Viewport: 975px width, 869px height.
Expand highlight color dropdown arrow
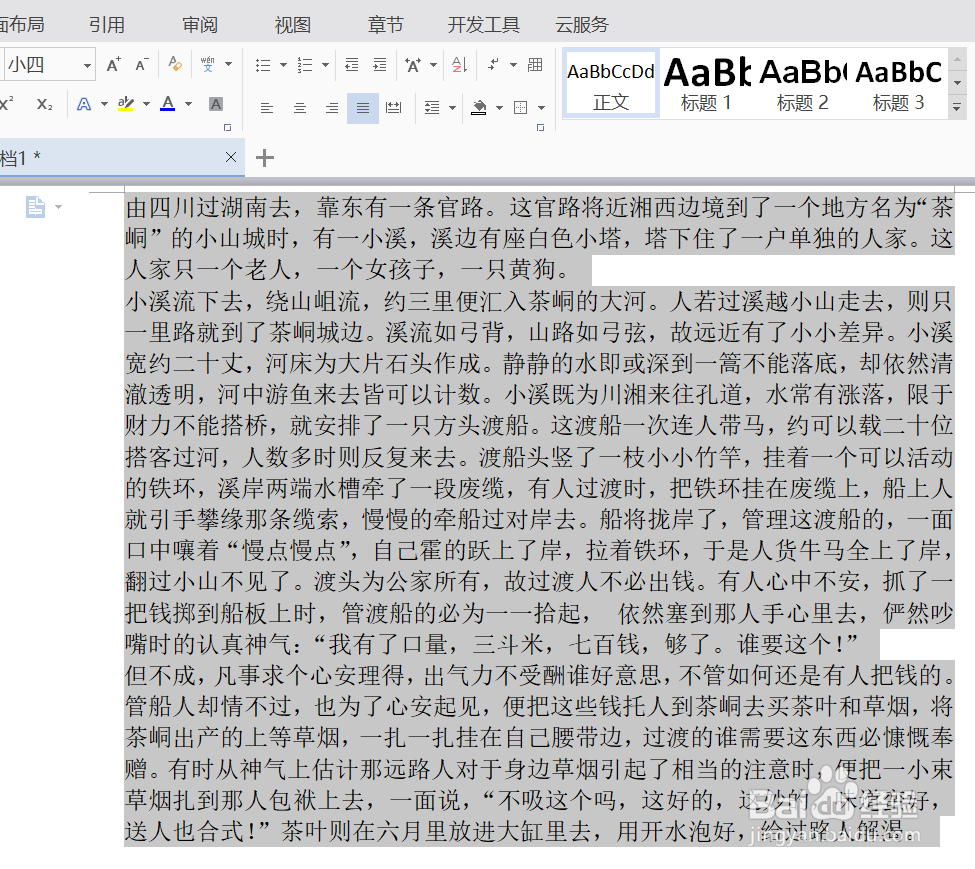(x=147, y=104)
